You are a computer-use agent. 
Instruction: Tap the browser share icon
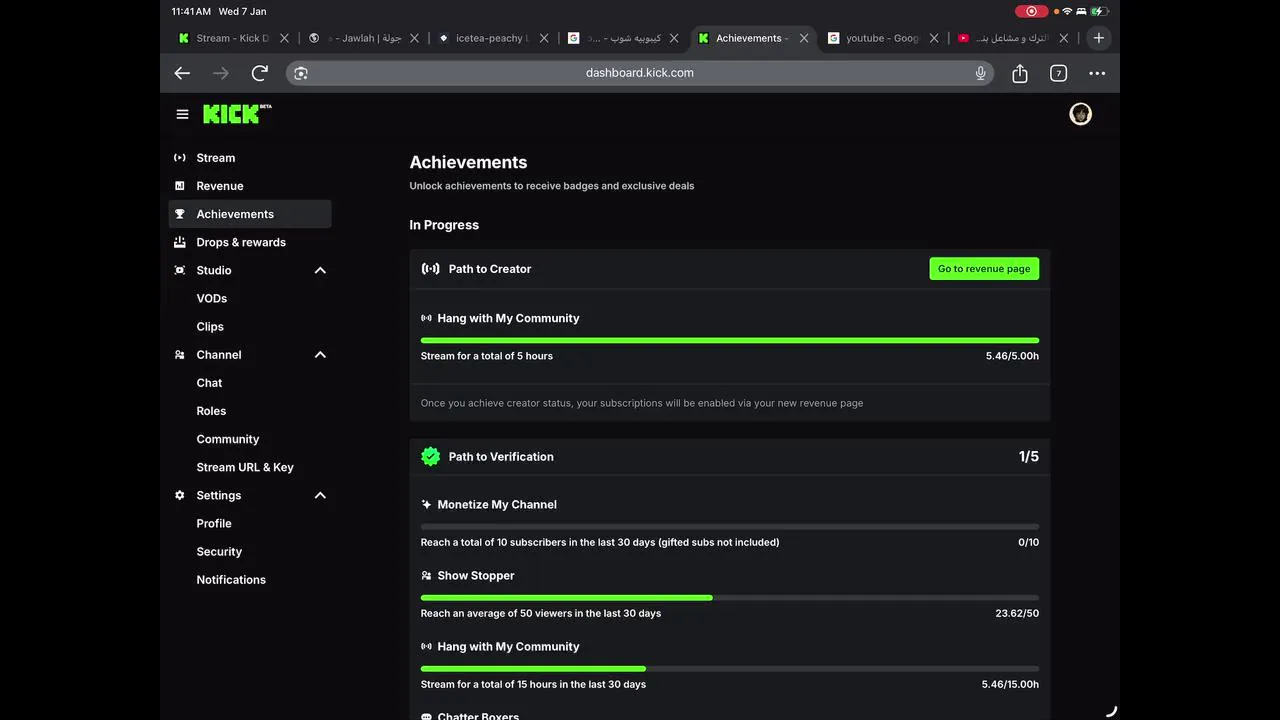pyautogui.click(x=1020, y=73)
